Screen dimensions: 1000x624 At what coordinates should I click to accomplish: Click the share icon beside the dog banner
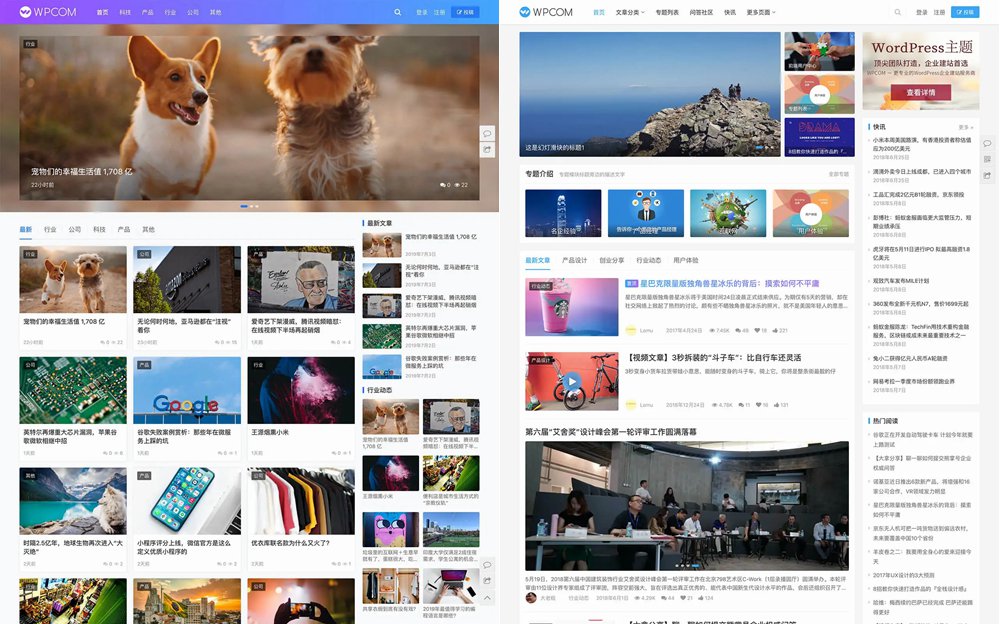click(487, 149)
